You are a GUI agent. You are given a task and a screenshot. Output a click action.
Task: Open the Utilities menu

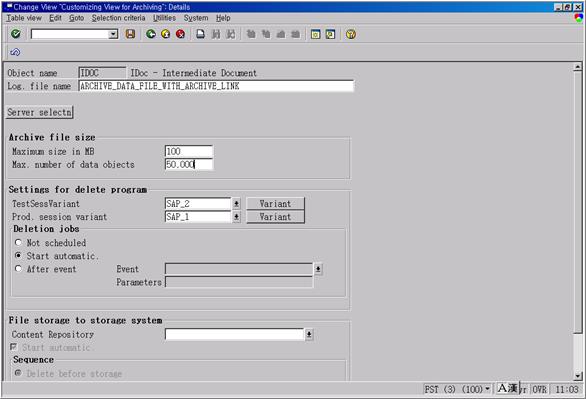tap(164, 18)
